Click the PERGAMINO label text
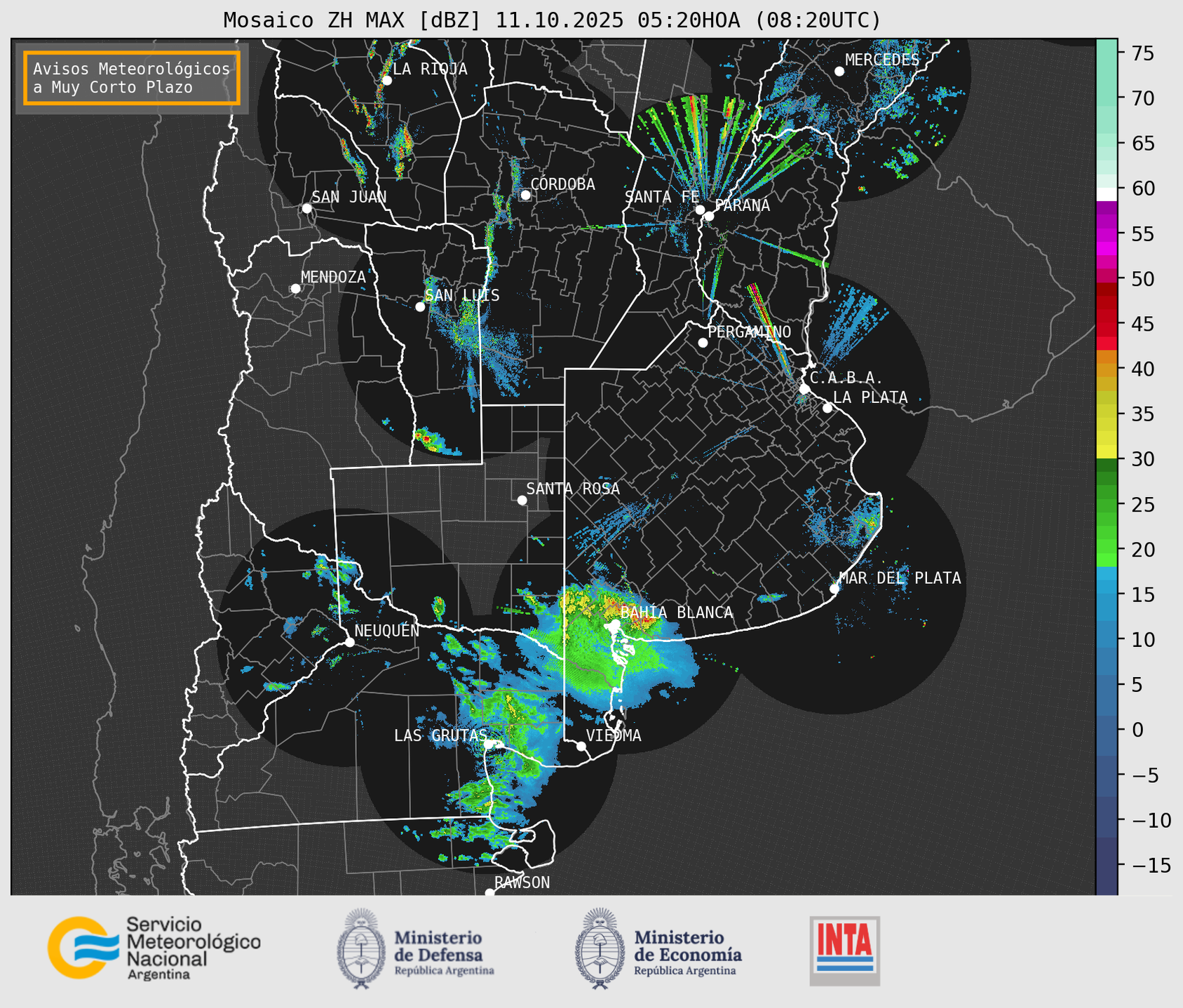 (749, 332)
